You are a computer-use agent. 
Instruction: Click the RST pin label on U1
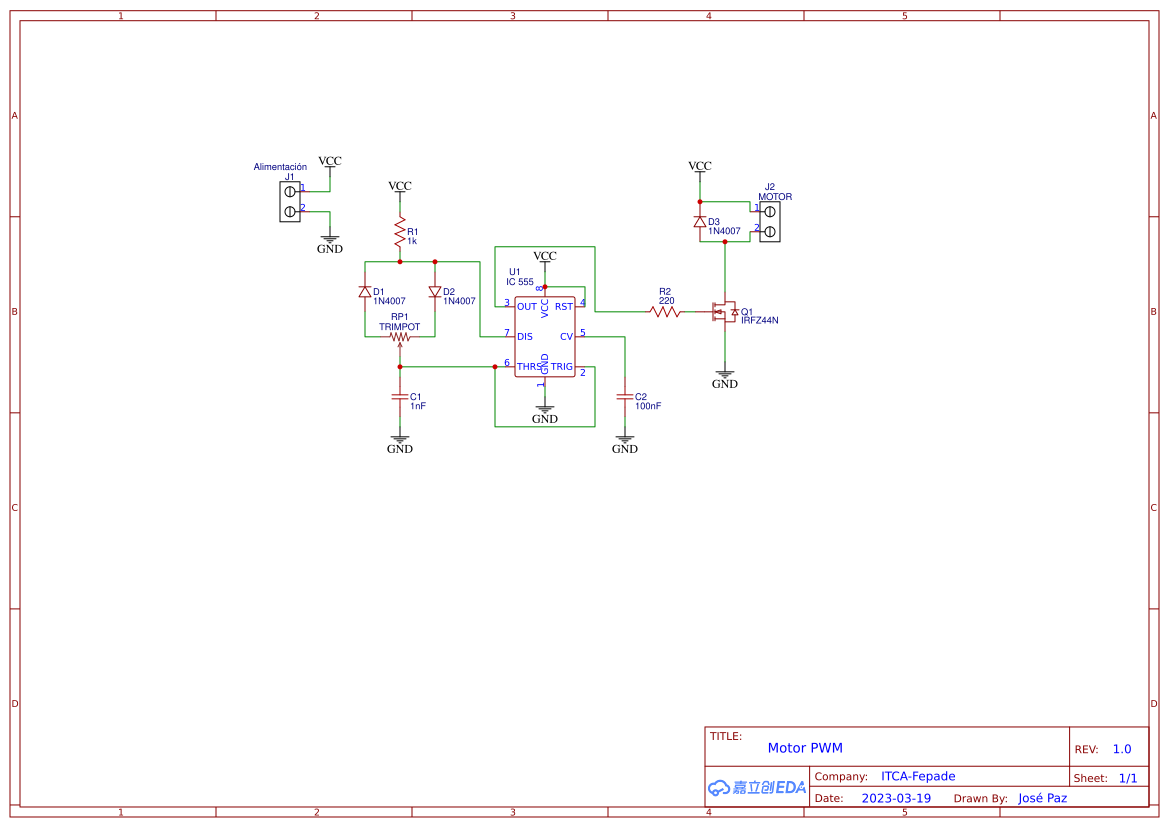[x=563, y=307]
